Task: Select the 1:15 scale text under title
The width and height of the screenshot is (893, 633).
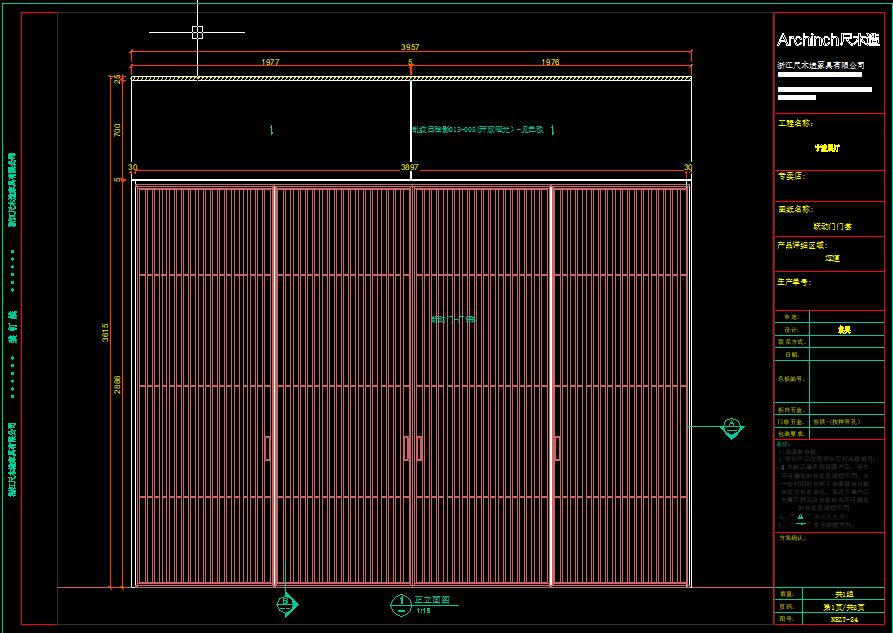Action: tap(424, 611)
